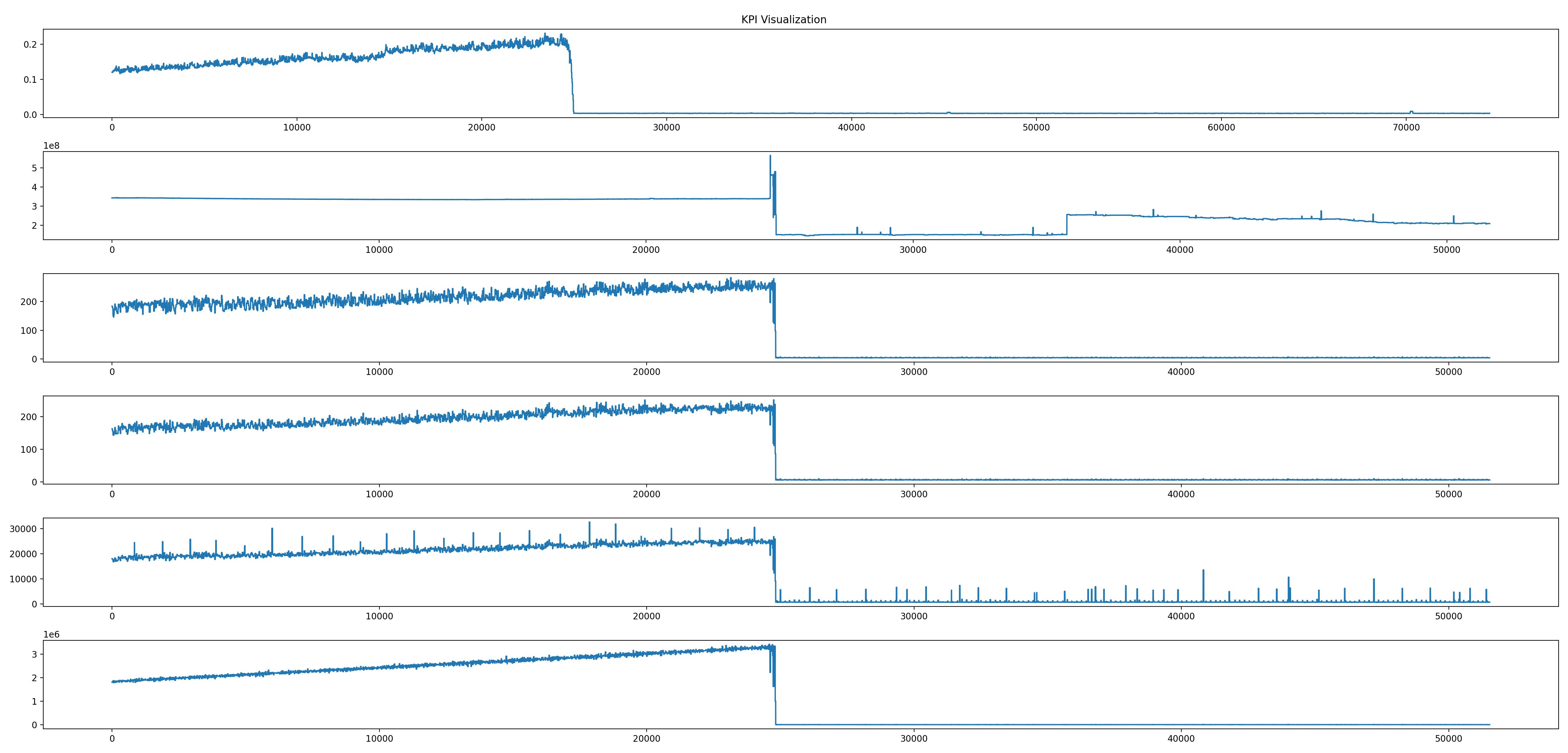Click the 0.0 y-axis label on top chart
Screen dimensions: 1568x753
click(x=30, y=115)
